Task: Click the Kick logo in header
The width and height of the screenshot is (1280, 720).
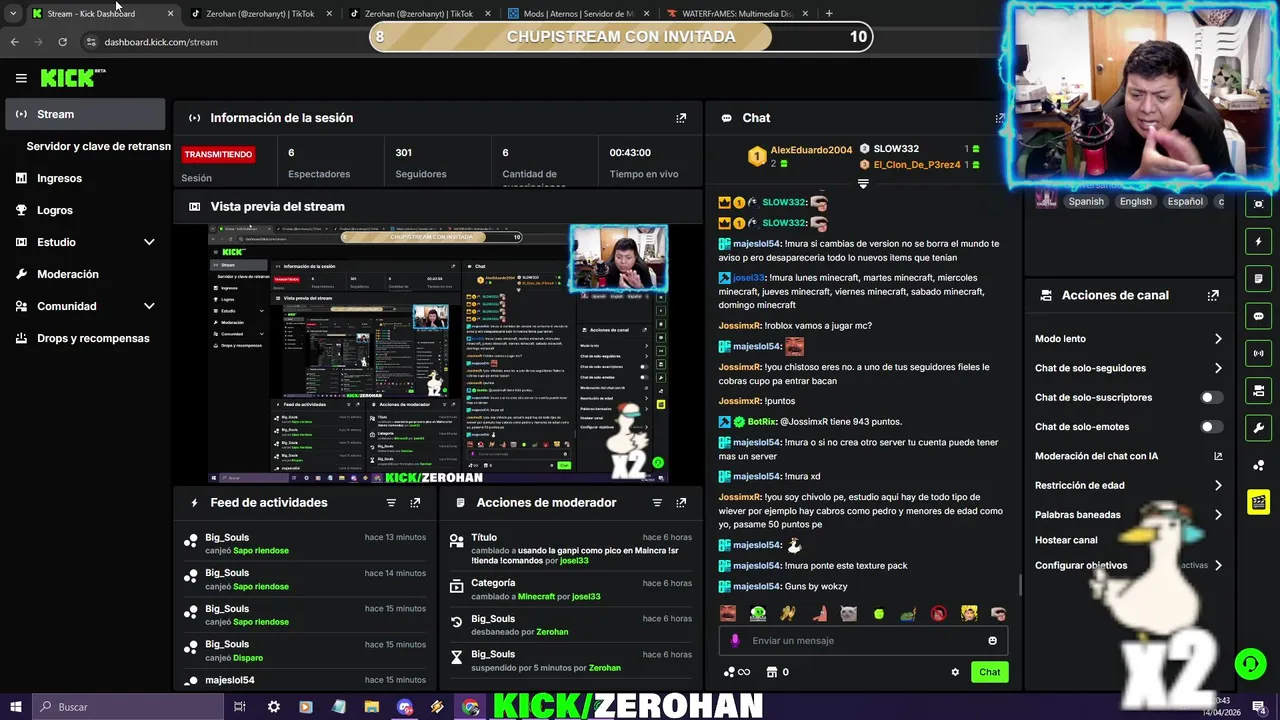Action: click(x=72, y=78)
